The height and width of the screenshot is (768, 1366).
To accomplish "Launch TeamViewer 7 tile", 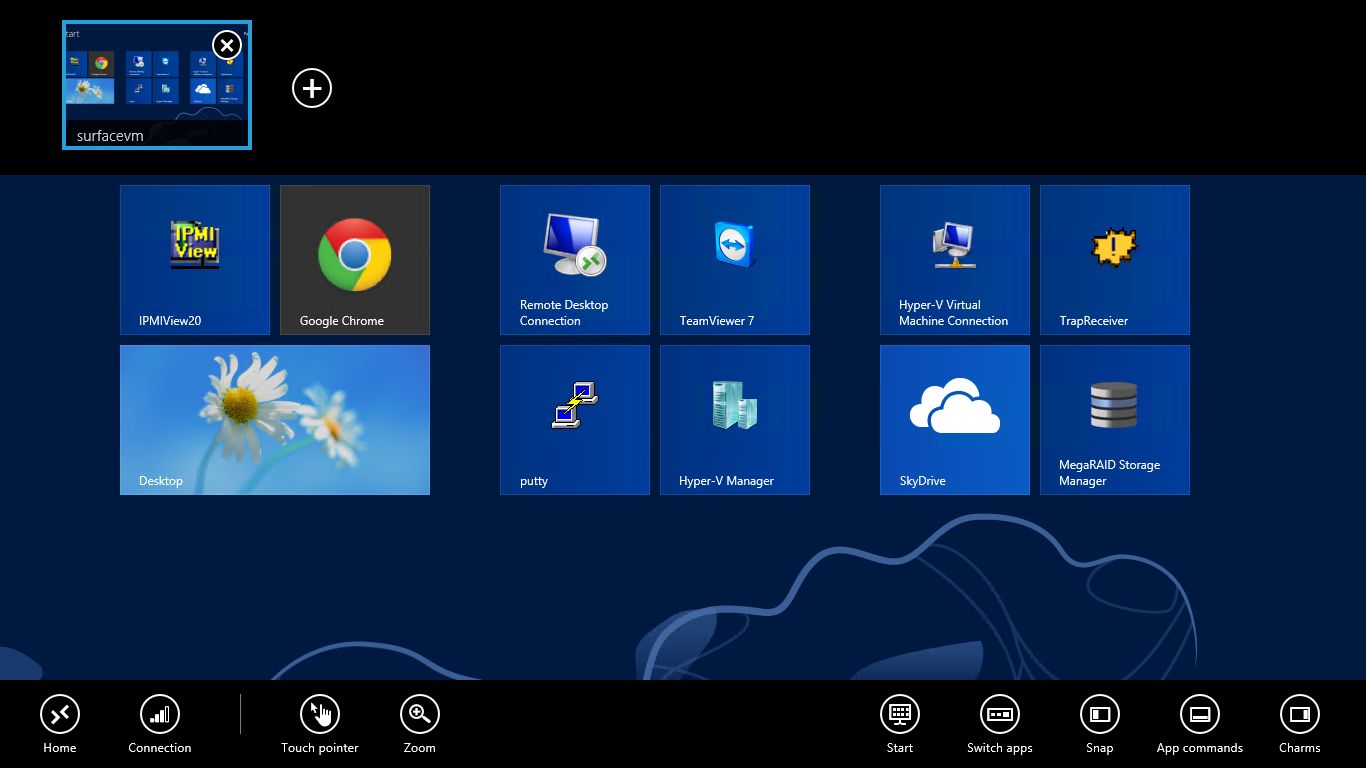I will pyautogui.click(x=735, y=260).
